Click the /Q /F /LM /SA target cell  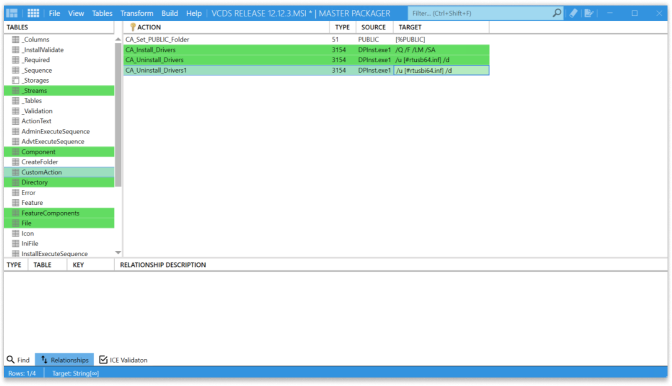(441, 50)
